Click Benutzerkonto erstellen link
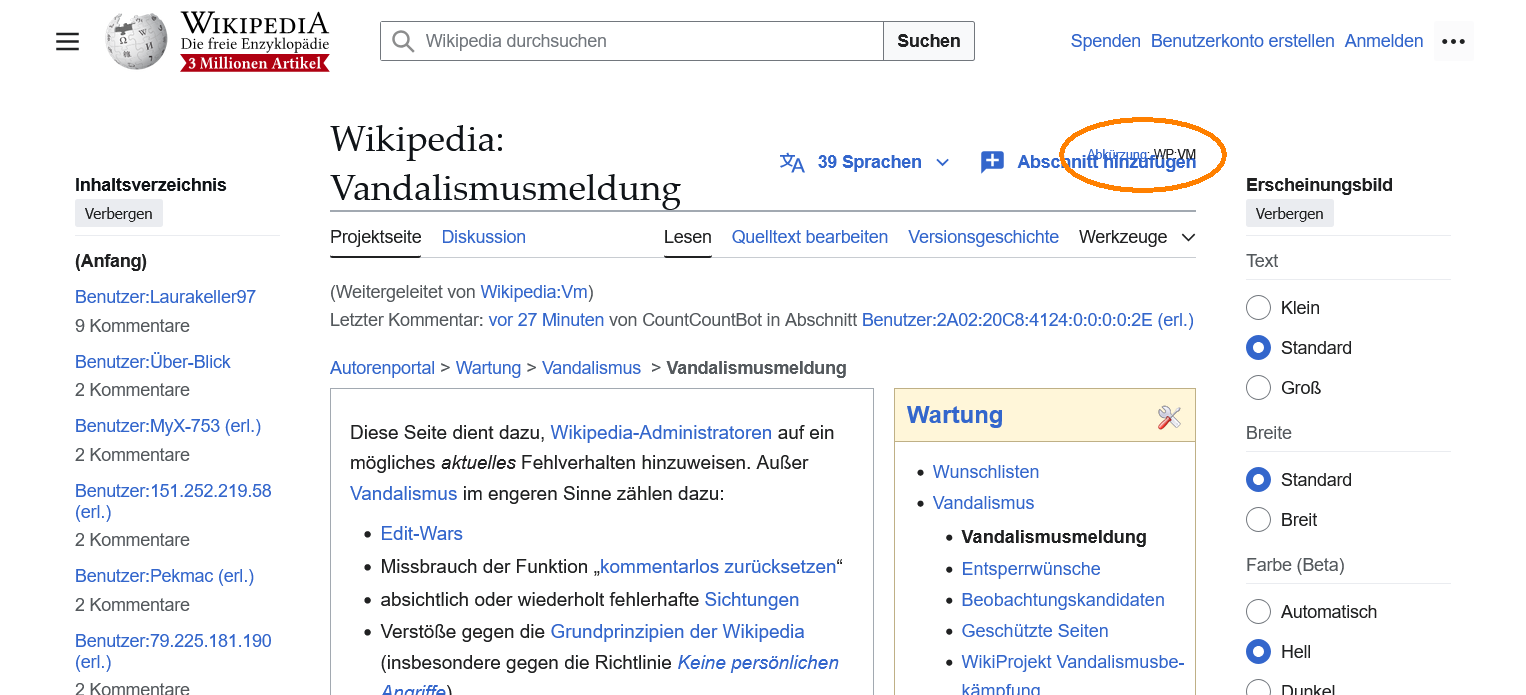Screen dimensions: 1526x695 [1243, 41]
